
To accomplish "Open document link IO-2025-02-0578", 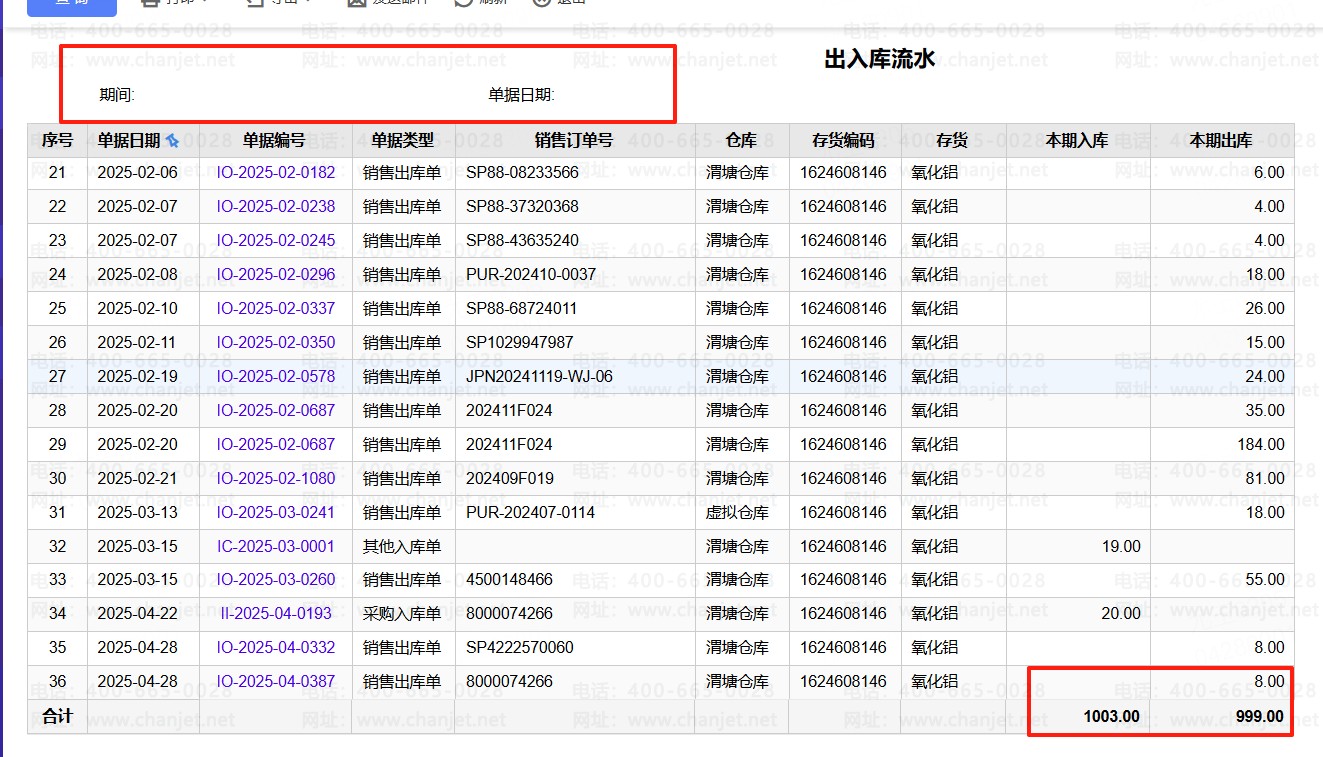I will tap(276, 377).
